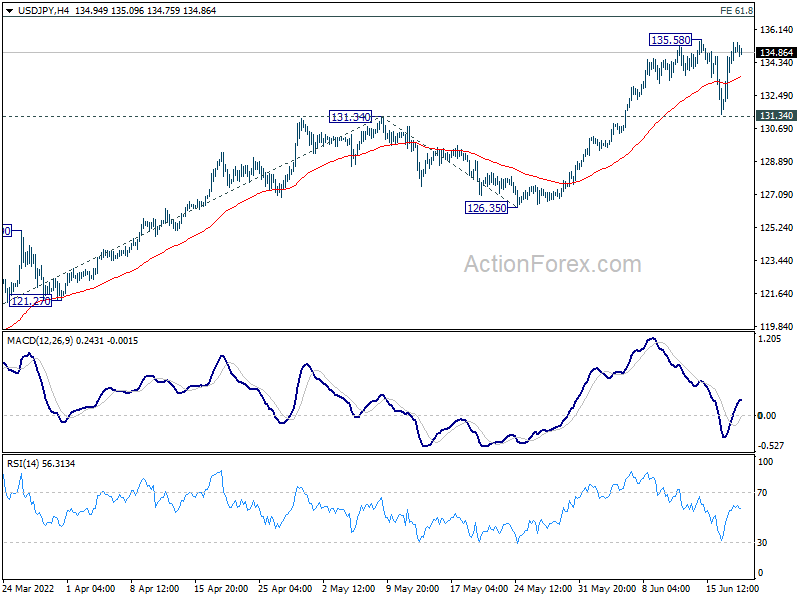Click the RSI 30 level label
The image size is (800, 600).
coord(762,543)
